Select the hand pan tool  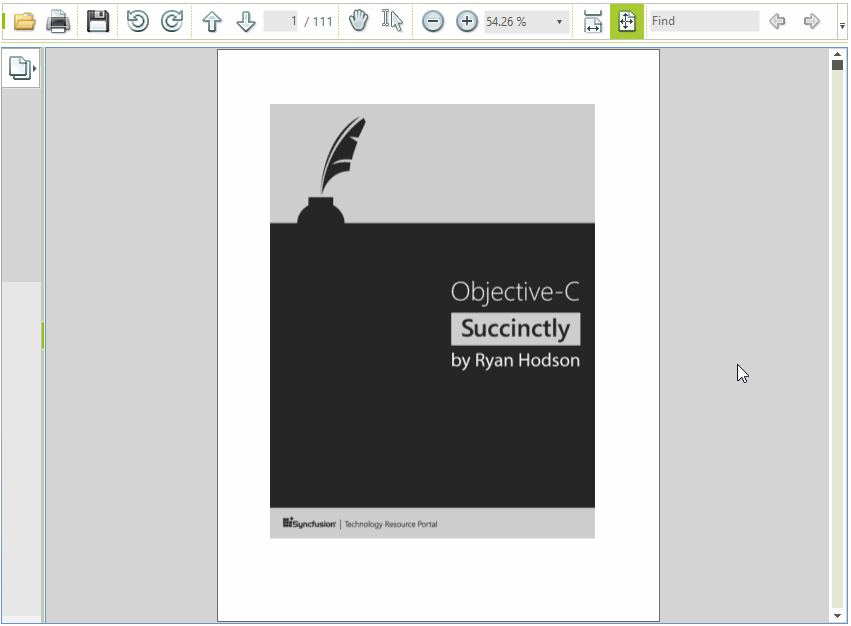tap(358, 21)
